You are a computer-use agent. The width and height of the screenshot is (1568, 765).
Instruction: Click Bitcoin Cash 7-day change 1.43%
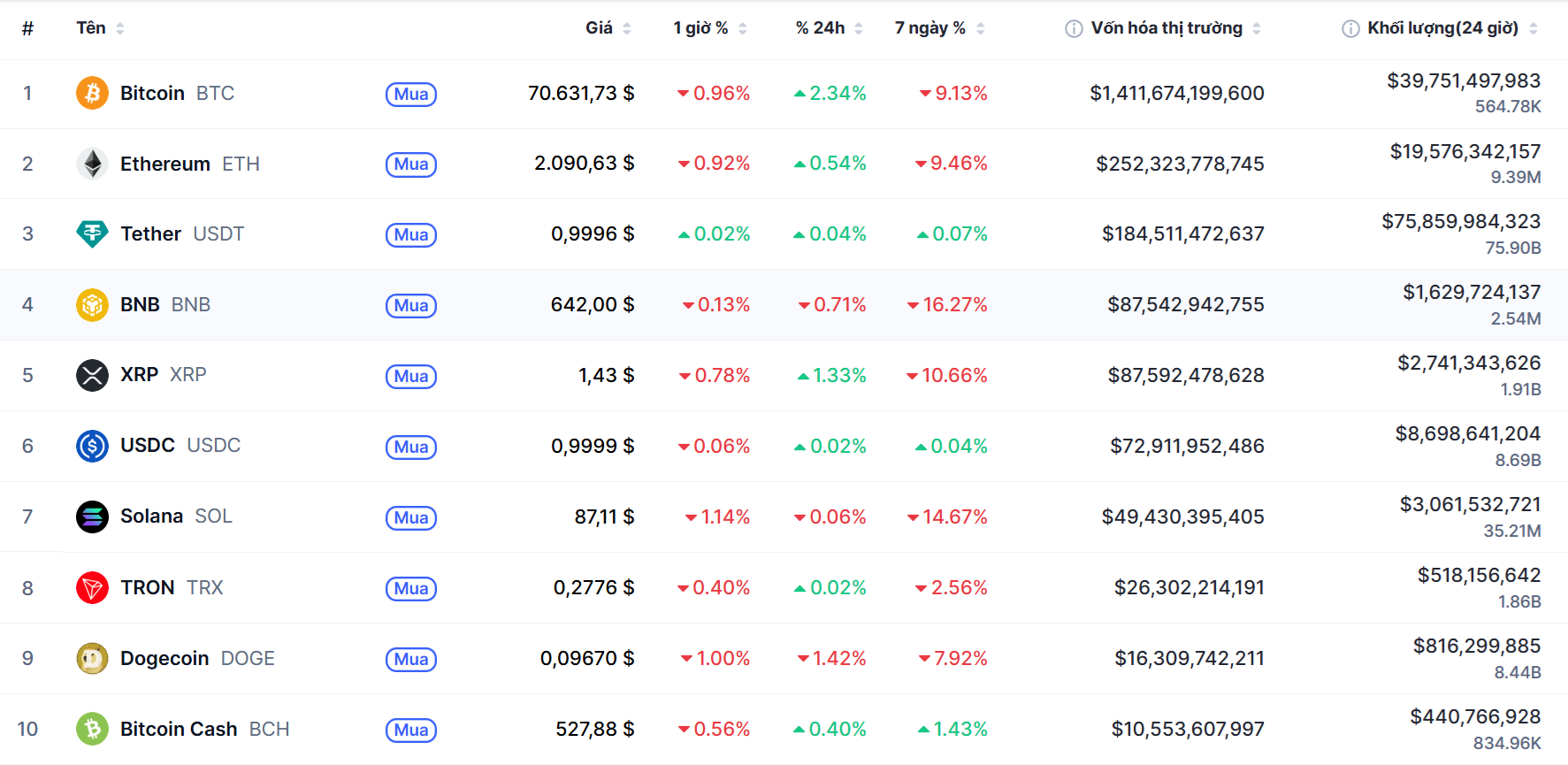point(952,729)
